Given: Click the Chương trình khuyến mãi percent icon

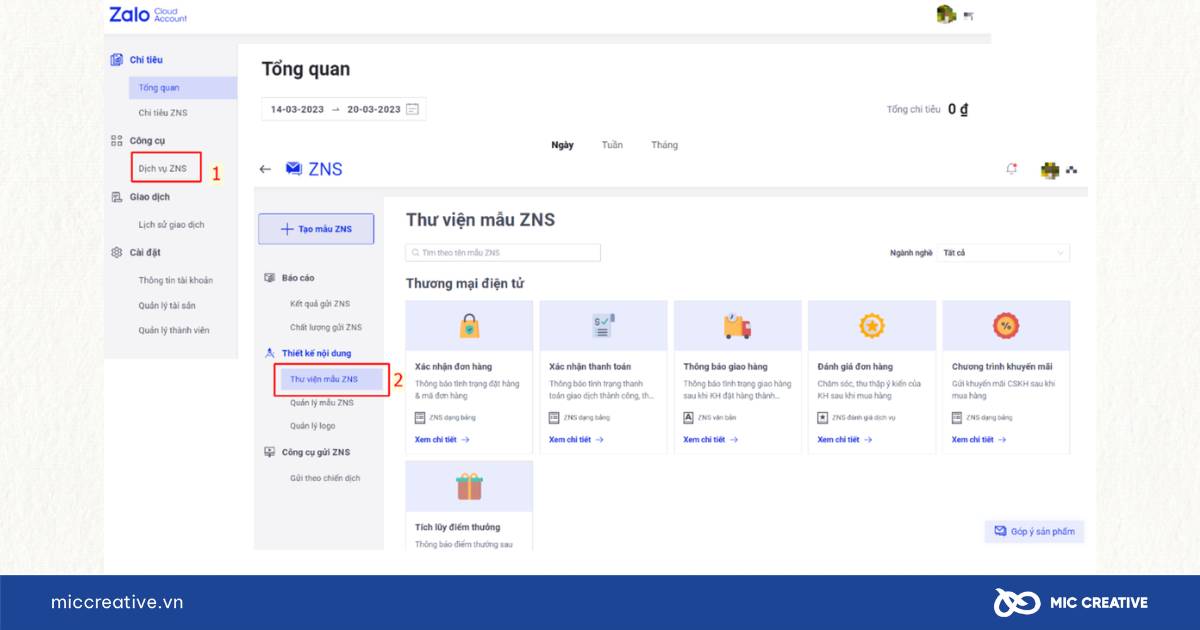Looking at the screenshot, I should (x=1006, y=326).
